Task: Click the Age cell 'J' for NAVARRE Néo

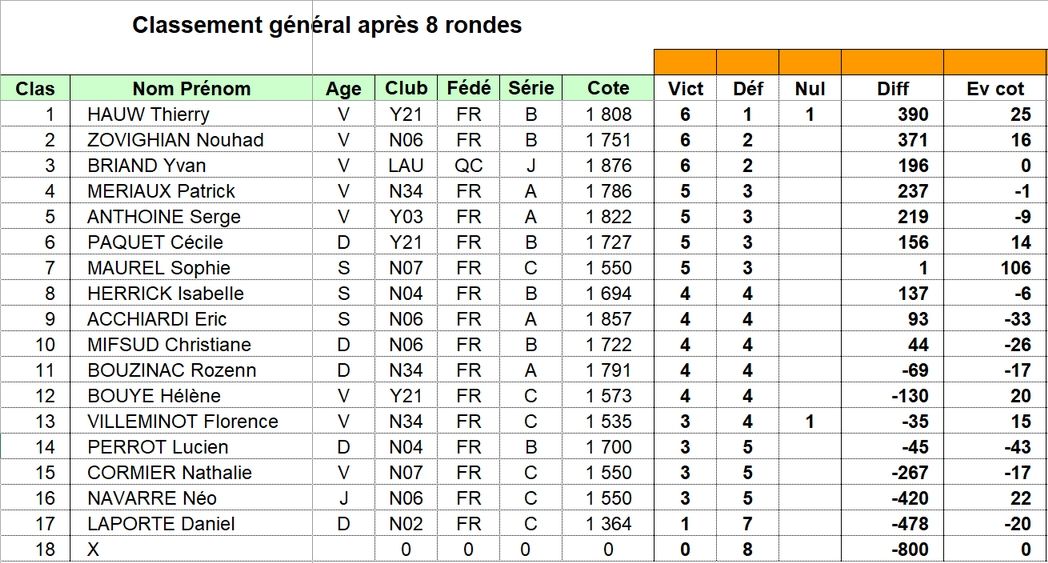Action: (344, 498)
